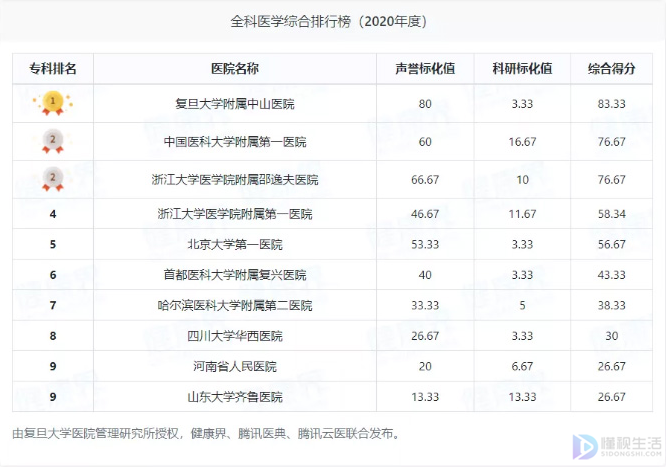Click research value 3.33 for 北京大学第一医院

522,244
